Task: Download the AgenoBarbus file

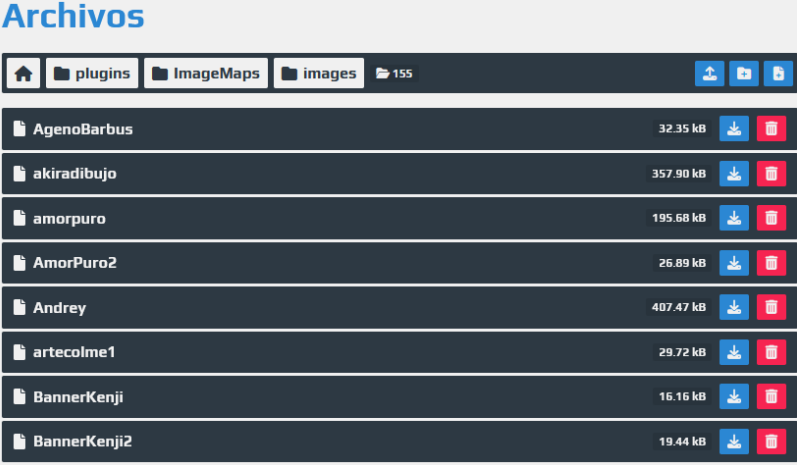Action: pyautogui.click(x=734, y=129)
